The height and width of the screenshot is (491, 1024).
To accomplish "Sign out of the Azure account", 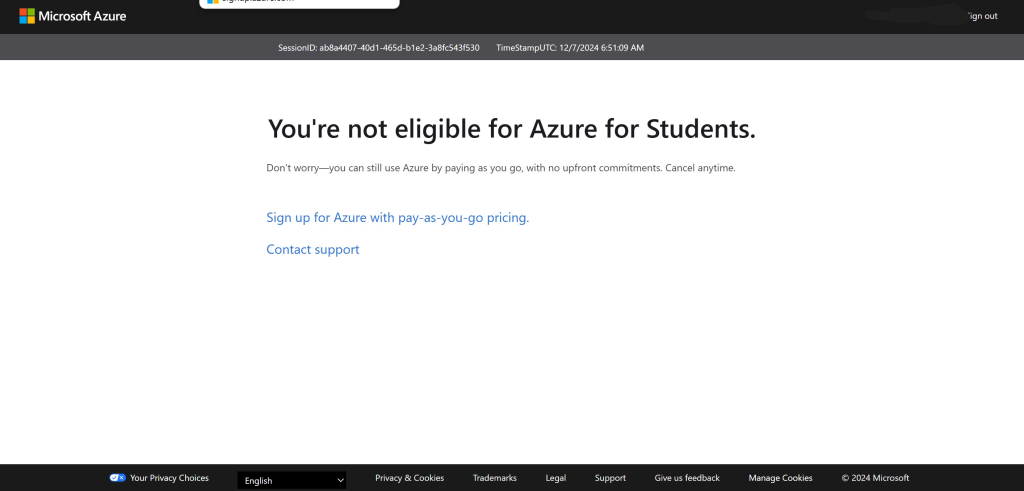I will 981,16.
